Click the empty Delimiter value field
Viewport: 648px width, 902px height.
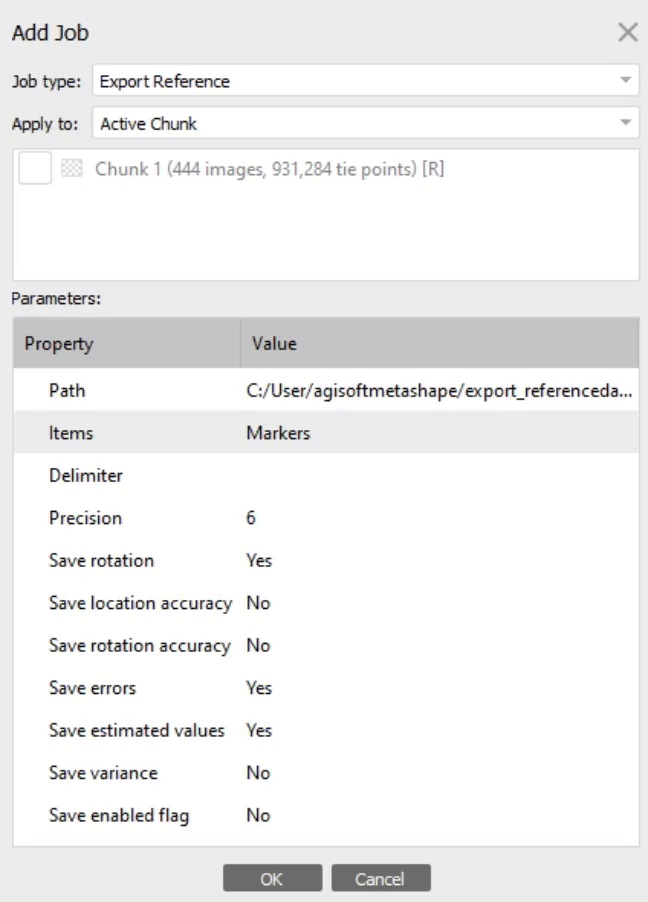tap(438, 475)
